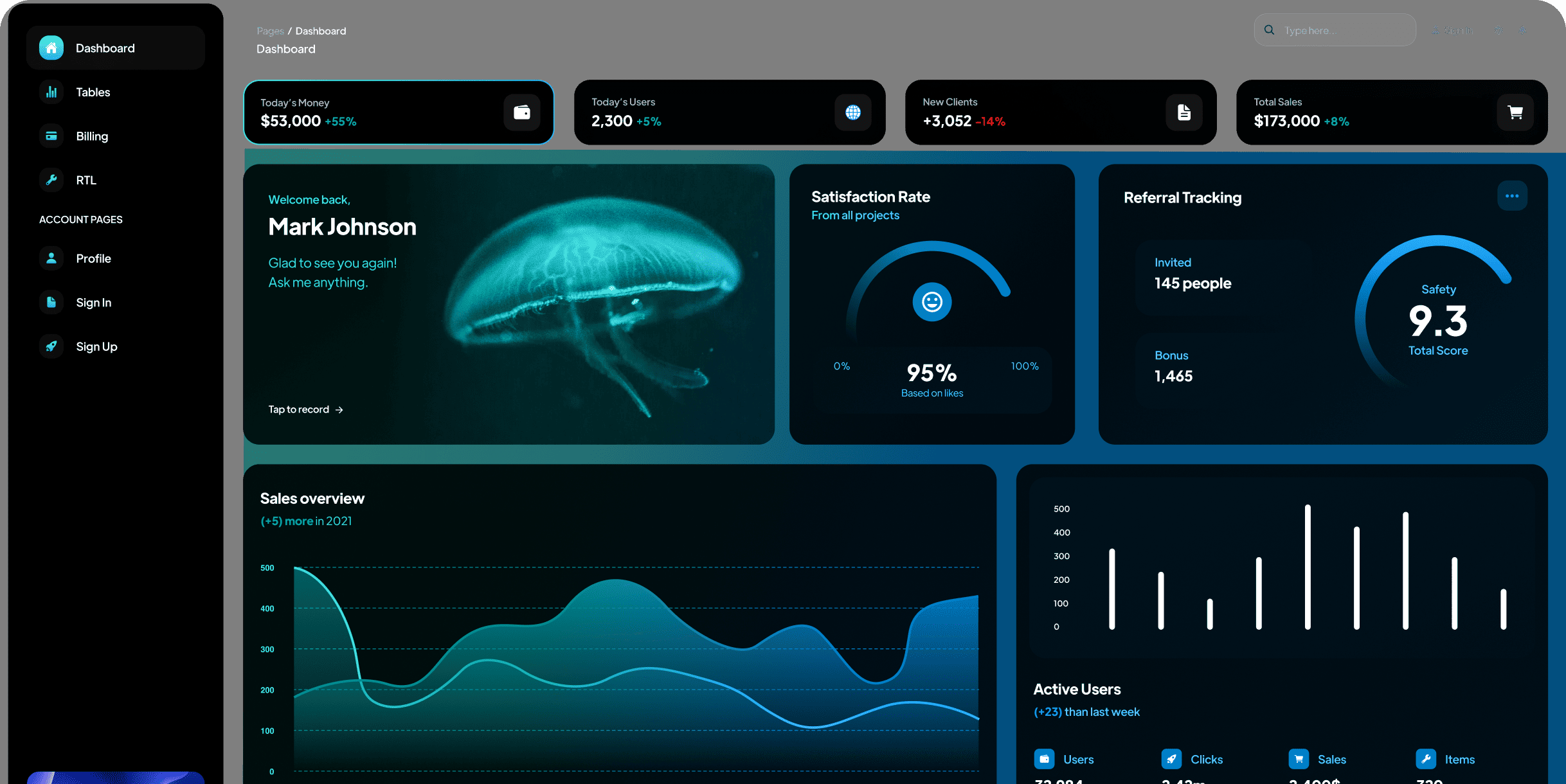Go to the Billing sidebar item
This screenshot has height=784, width=1566.
(116, 136)
